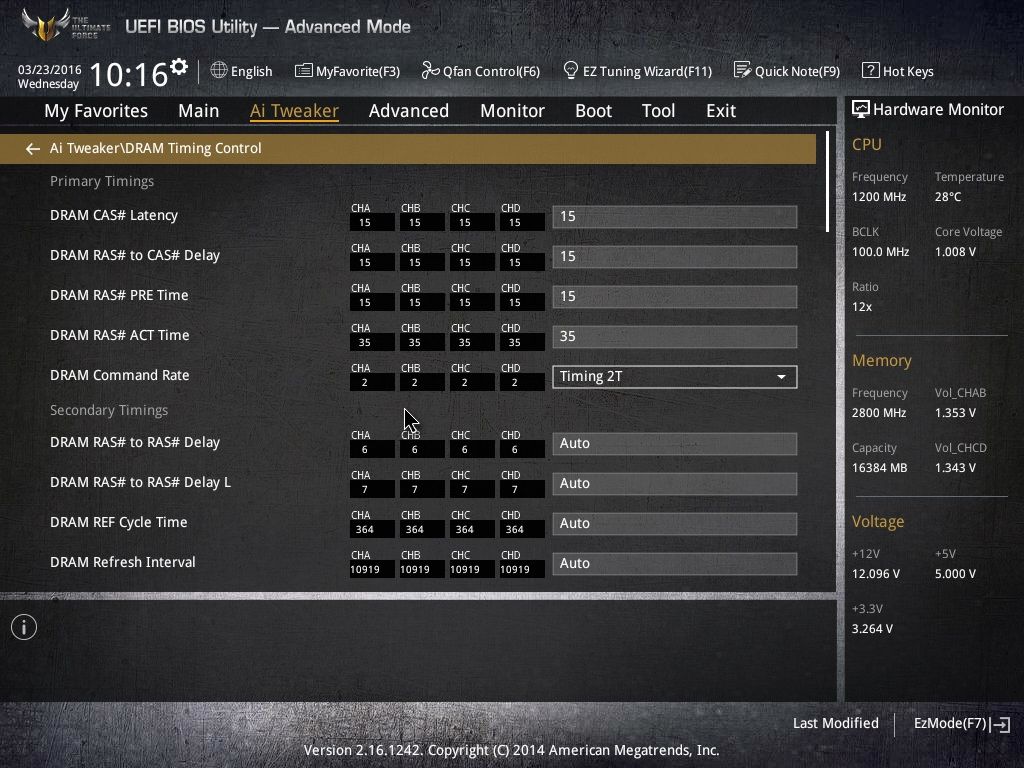The image size is (1024, 768).
Task: Select the DRAM Refresh Interval label
Action: pyautogui.click(x=123, y=562)
